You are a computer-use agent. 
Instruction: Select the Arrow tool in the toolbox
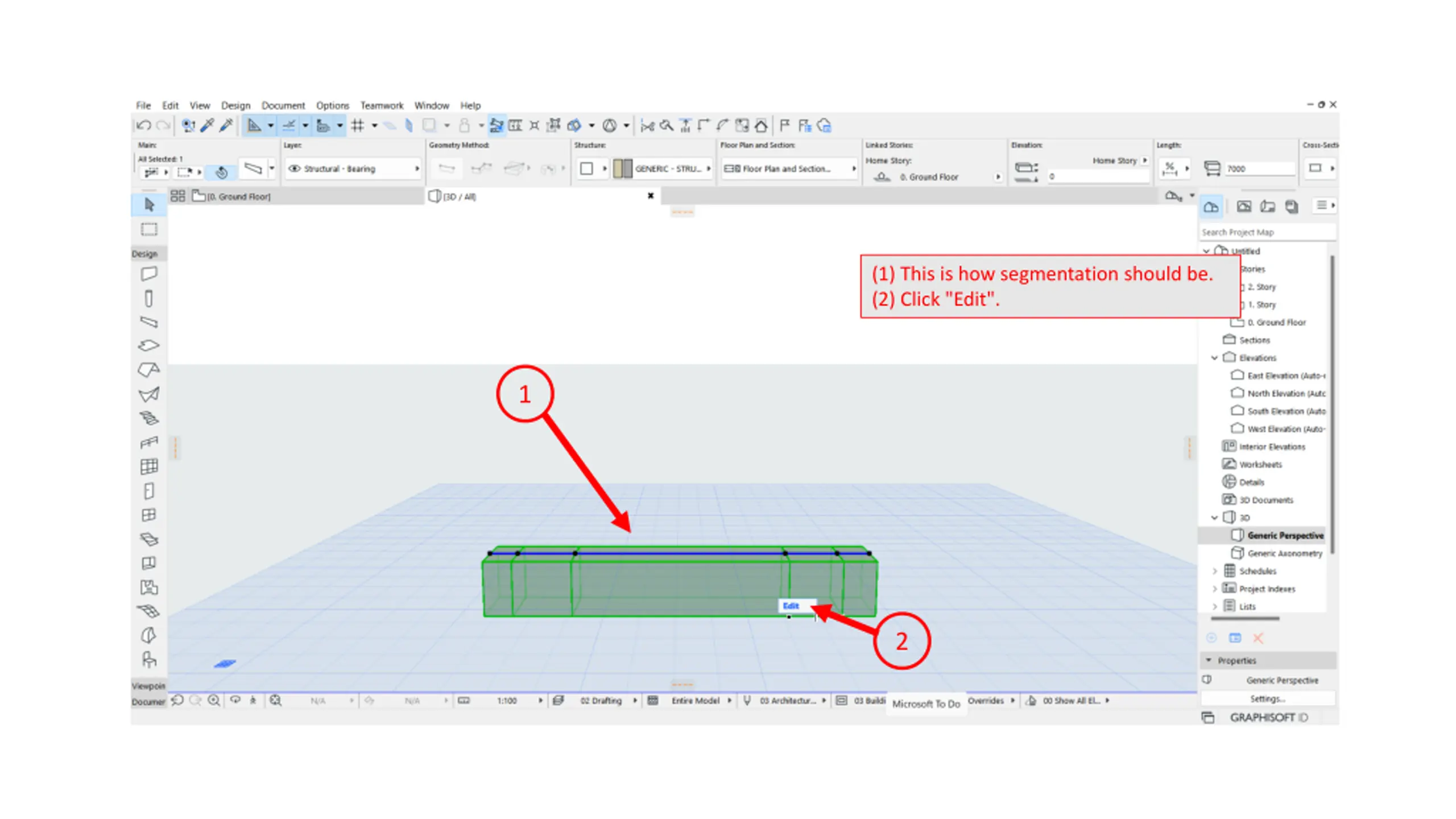[x=149, y=205]
